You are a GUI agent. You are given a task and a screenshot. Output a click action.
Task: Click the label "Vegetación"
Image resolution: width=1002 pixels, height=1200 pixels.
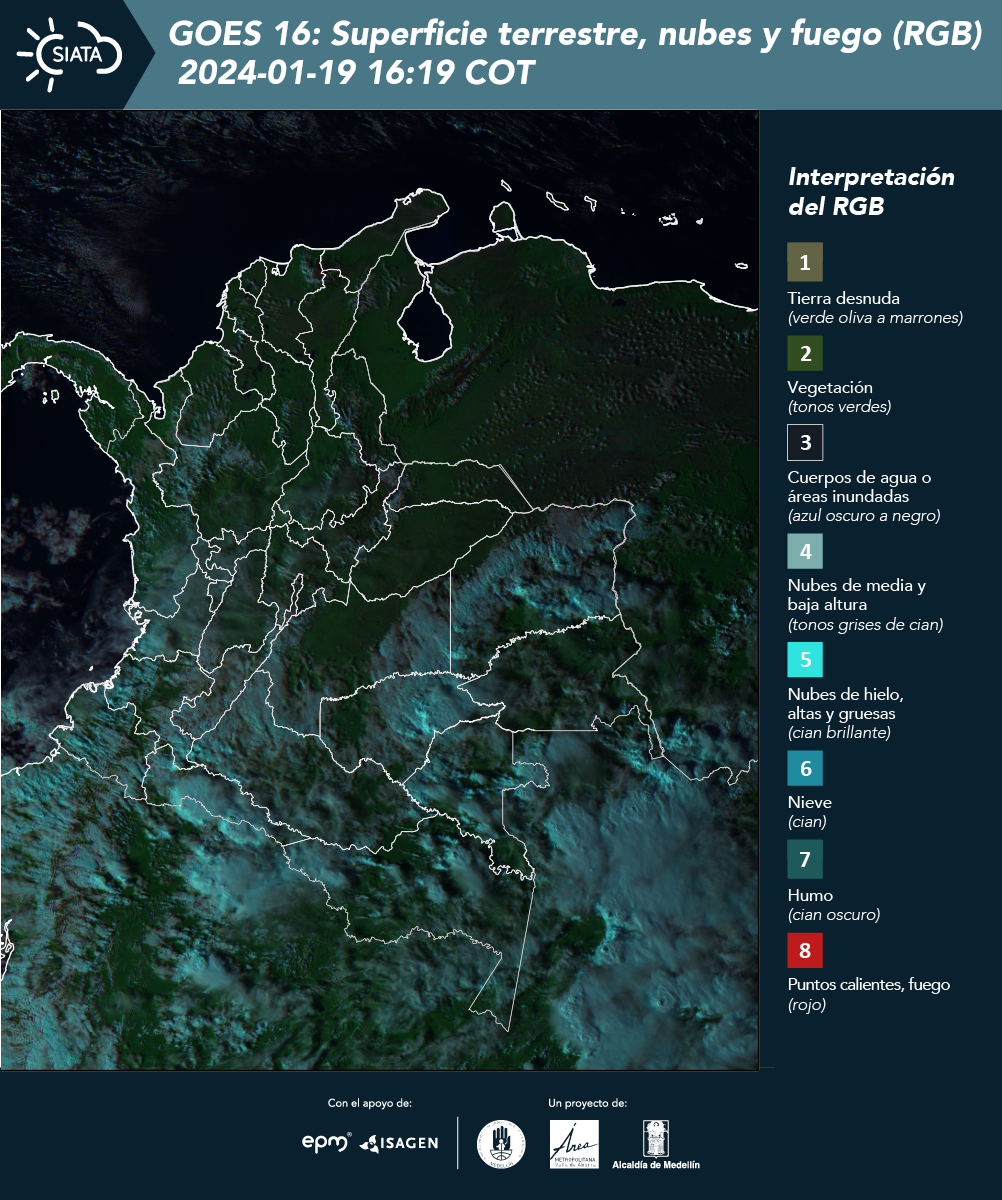coord(830,388)
